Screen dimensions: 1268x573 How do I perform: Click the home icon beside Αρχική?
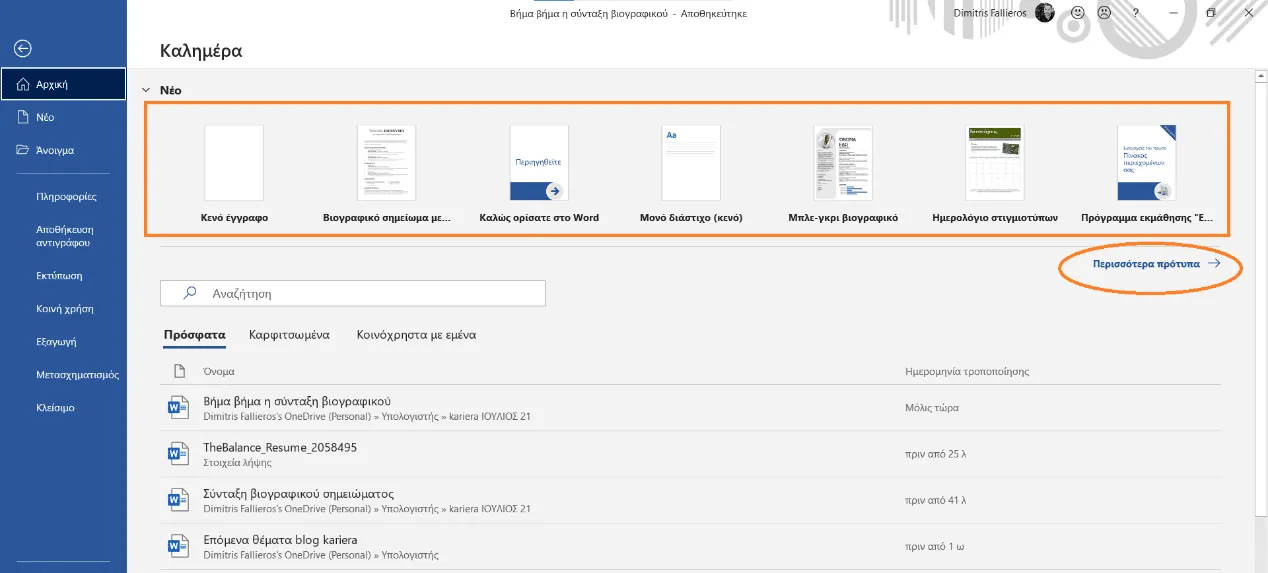click(24, 85)
